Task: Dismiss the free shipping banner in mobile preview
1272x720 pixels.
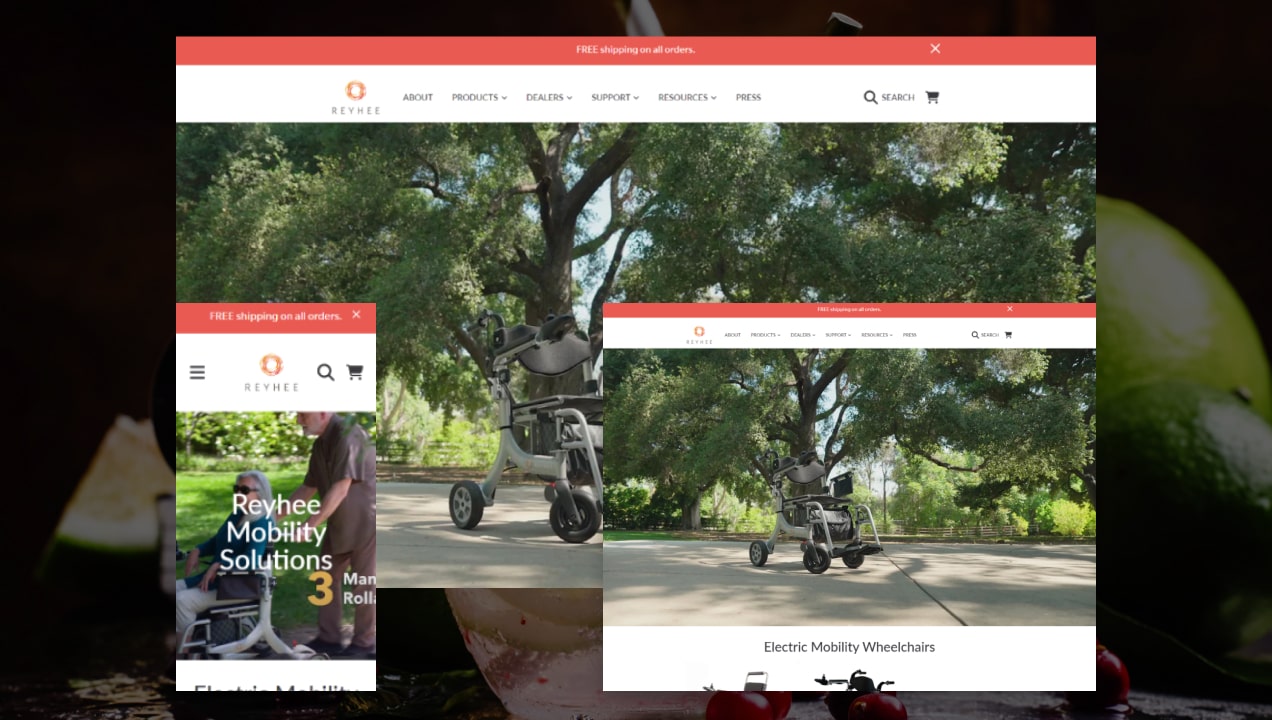Action: tap(356, 315)
